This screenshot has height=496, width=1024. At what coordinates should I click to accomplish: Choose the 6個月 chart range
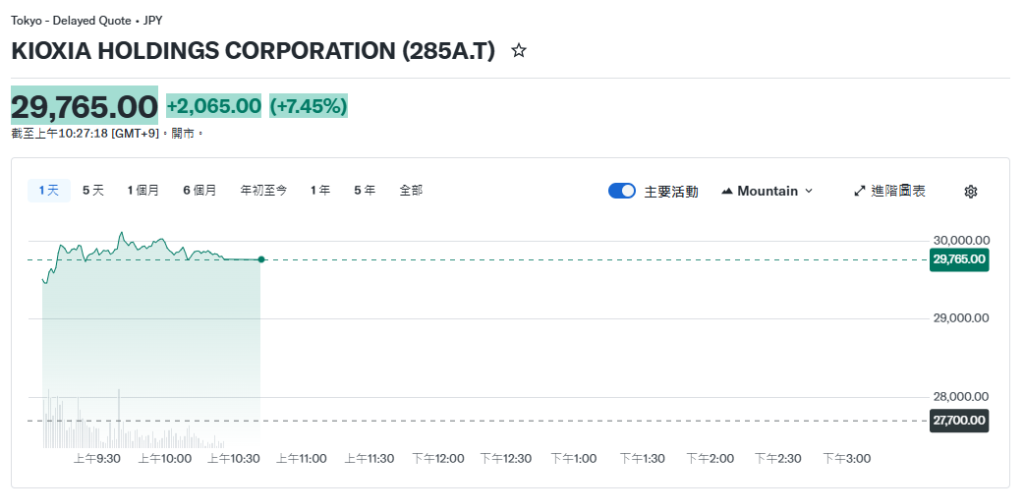pos(200,190)
